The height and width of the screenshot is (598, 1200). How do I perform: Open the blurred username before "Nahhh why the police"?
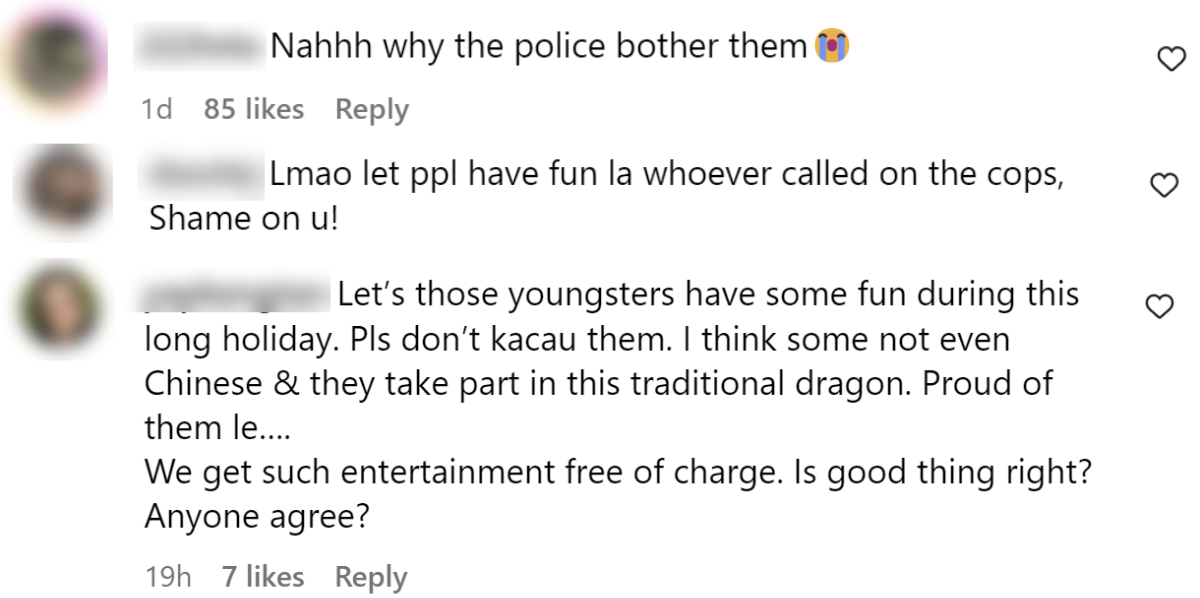point(201,47)
